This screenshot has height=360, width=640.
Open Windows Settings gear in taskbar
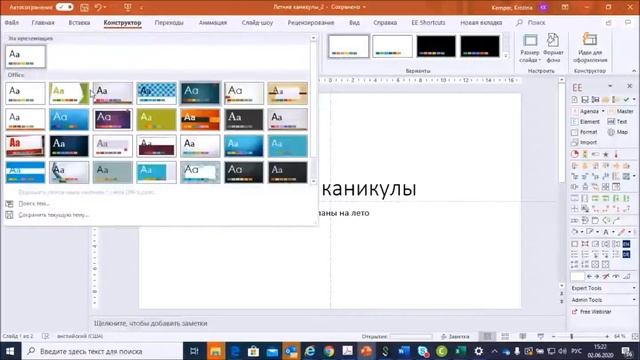click(x=479, y=351)
